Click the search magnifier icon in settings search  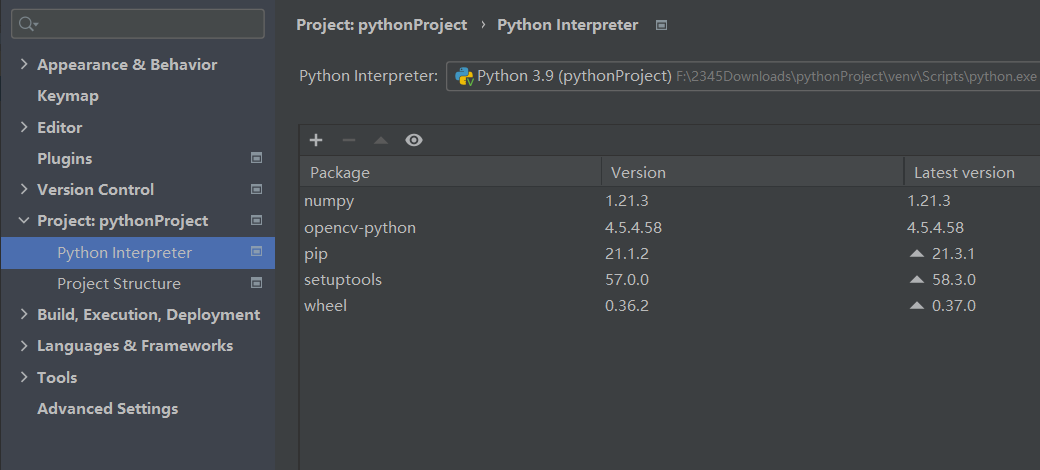(x=28, y=25)
